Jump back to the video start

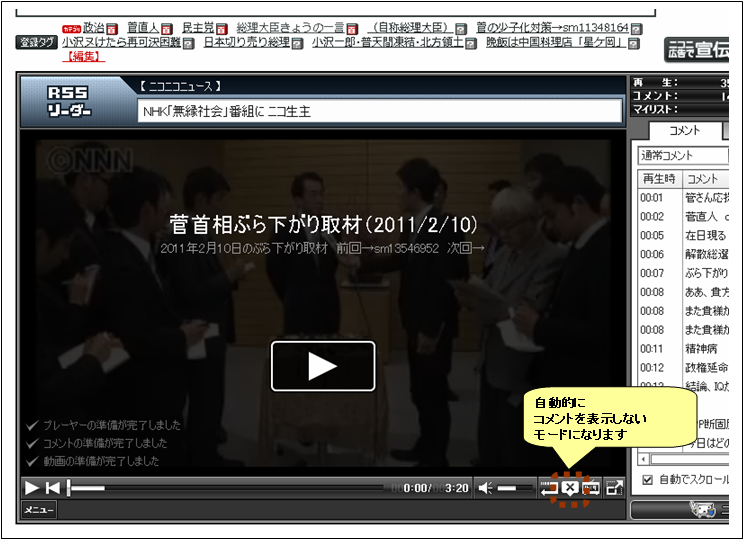click(x=53, y=488)
